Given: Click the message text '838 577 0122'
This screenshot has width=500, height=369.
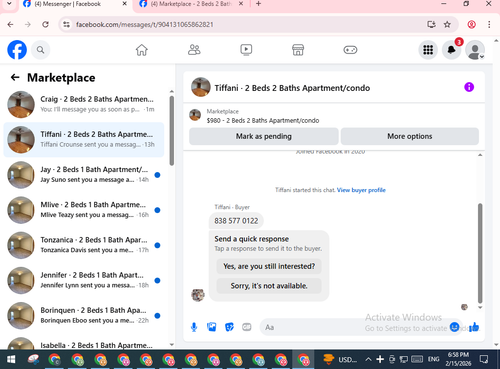Looking at the screenshot, I should (236, 221).
